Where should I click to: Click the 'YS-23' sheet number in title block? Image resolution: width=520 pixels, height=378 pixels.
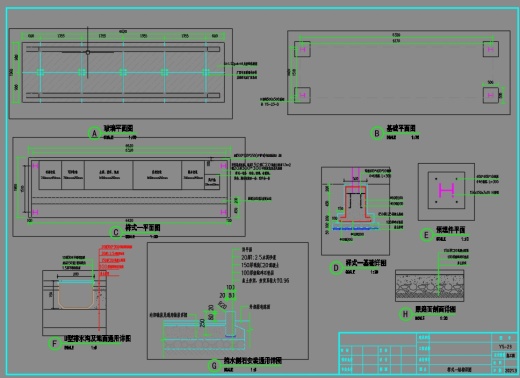coord(505,347)
